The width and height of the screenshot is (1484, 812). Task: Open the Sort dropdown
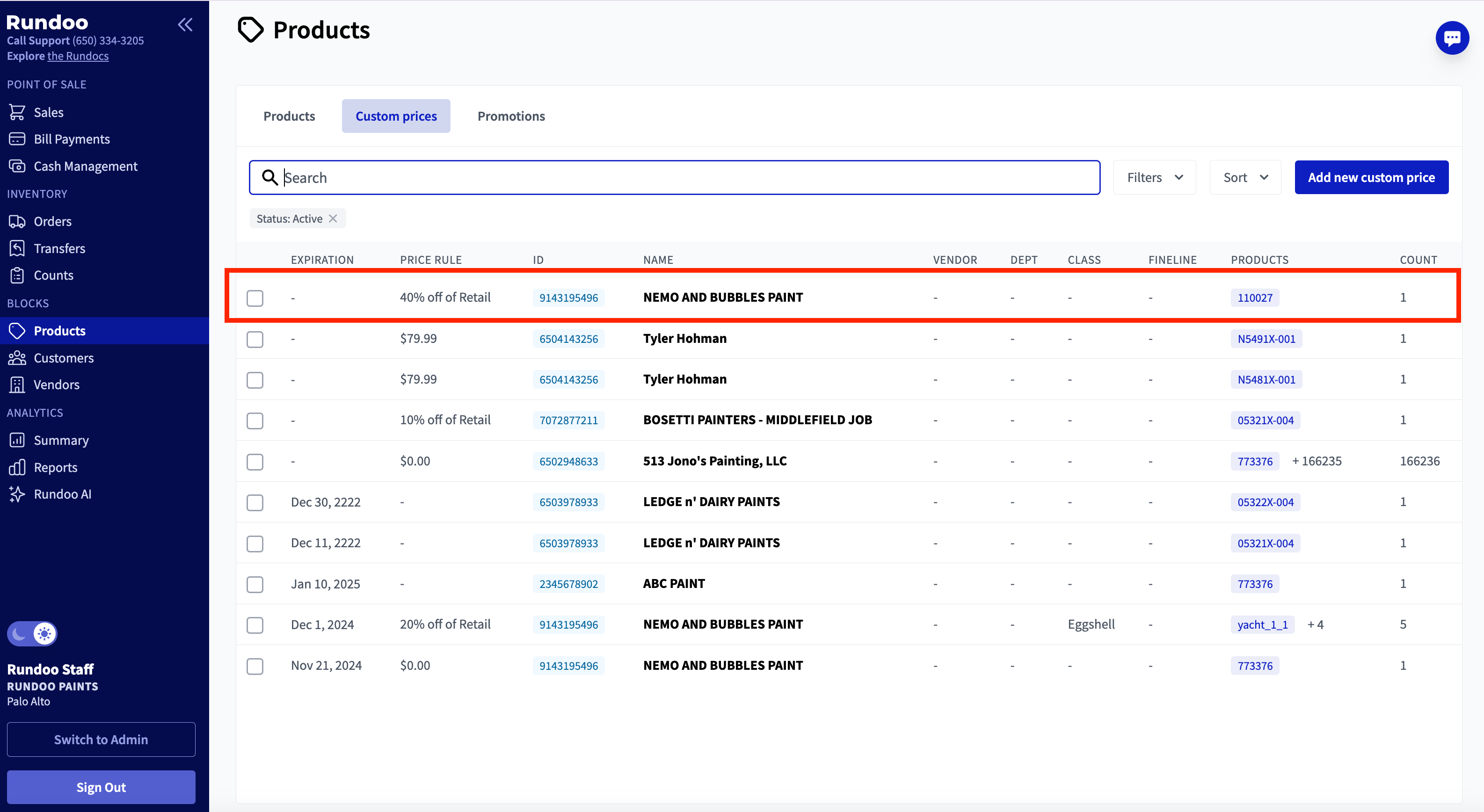point(1245,177)
